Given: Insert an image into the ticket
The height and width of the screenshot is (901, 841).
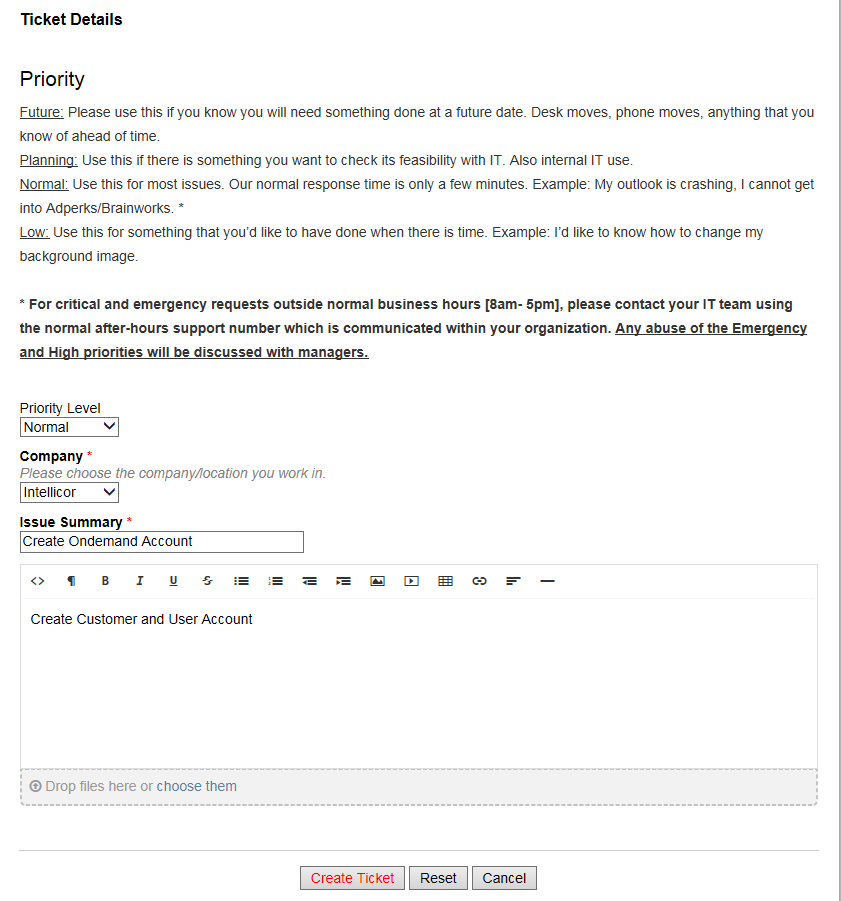Looking at the screenshot, I should [x=377, y=581].
